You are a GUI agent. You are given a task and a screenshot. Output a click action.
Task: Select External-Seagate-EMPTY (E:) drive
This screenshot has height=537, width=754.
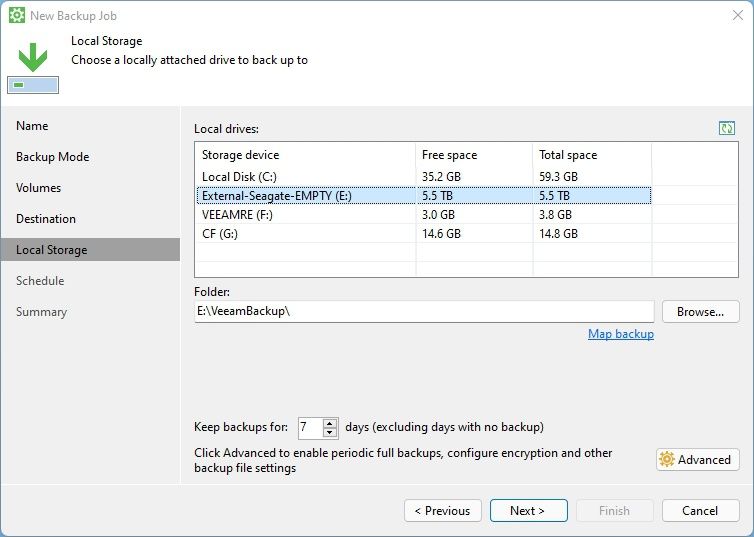click(x=423, y=196)
